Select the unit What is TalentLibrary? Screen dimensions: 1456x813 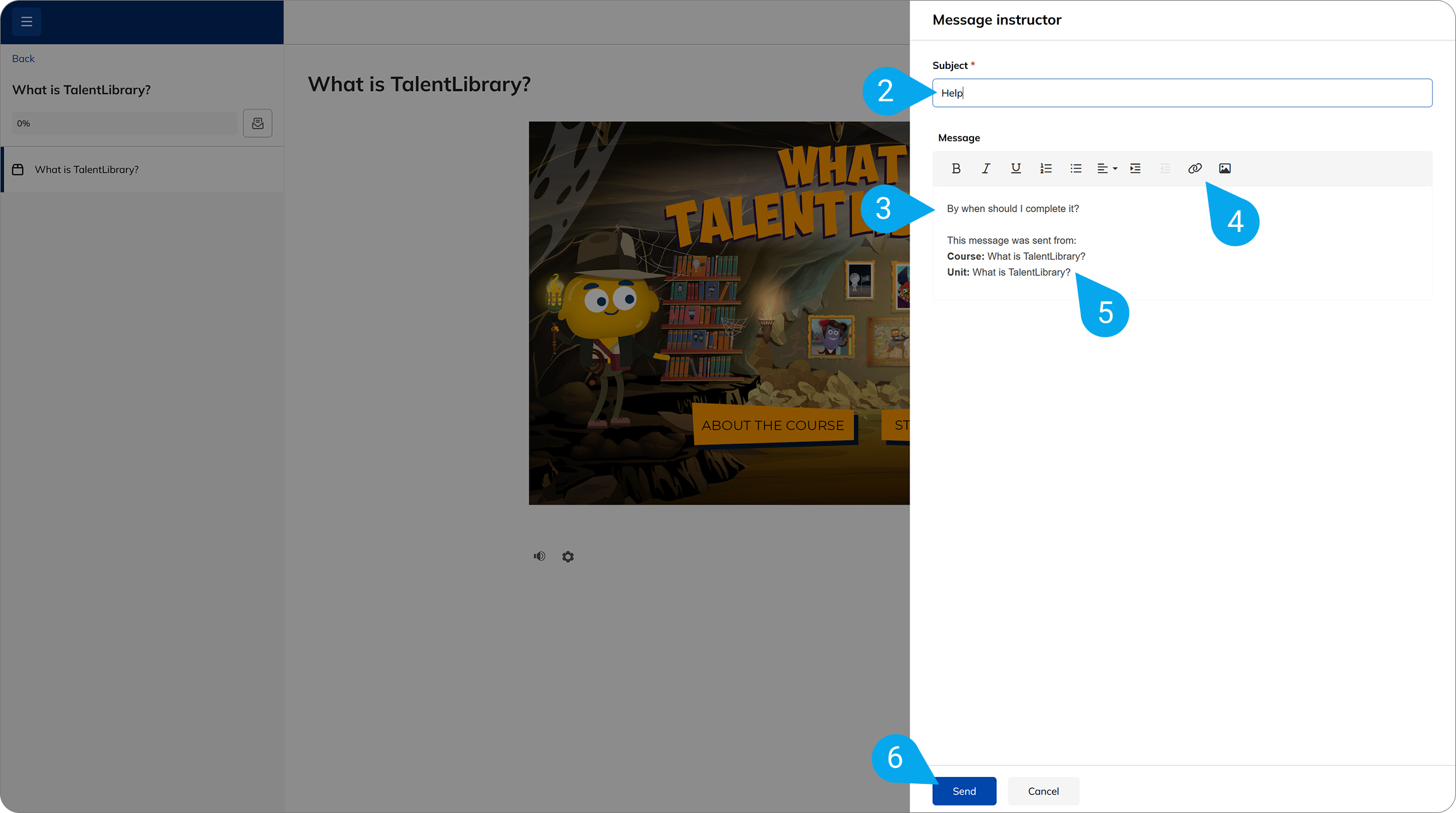tap(87, 169)
